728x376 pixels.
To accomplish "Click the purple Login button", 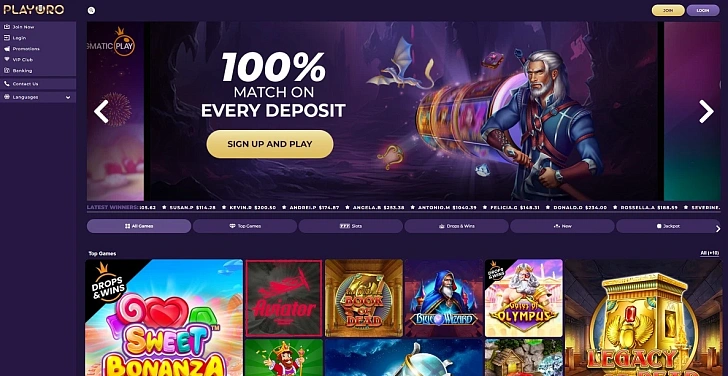I will coord(703,10).
